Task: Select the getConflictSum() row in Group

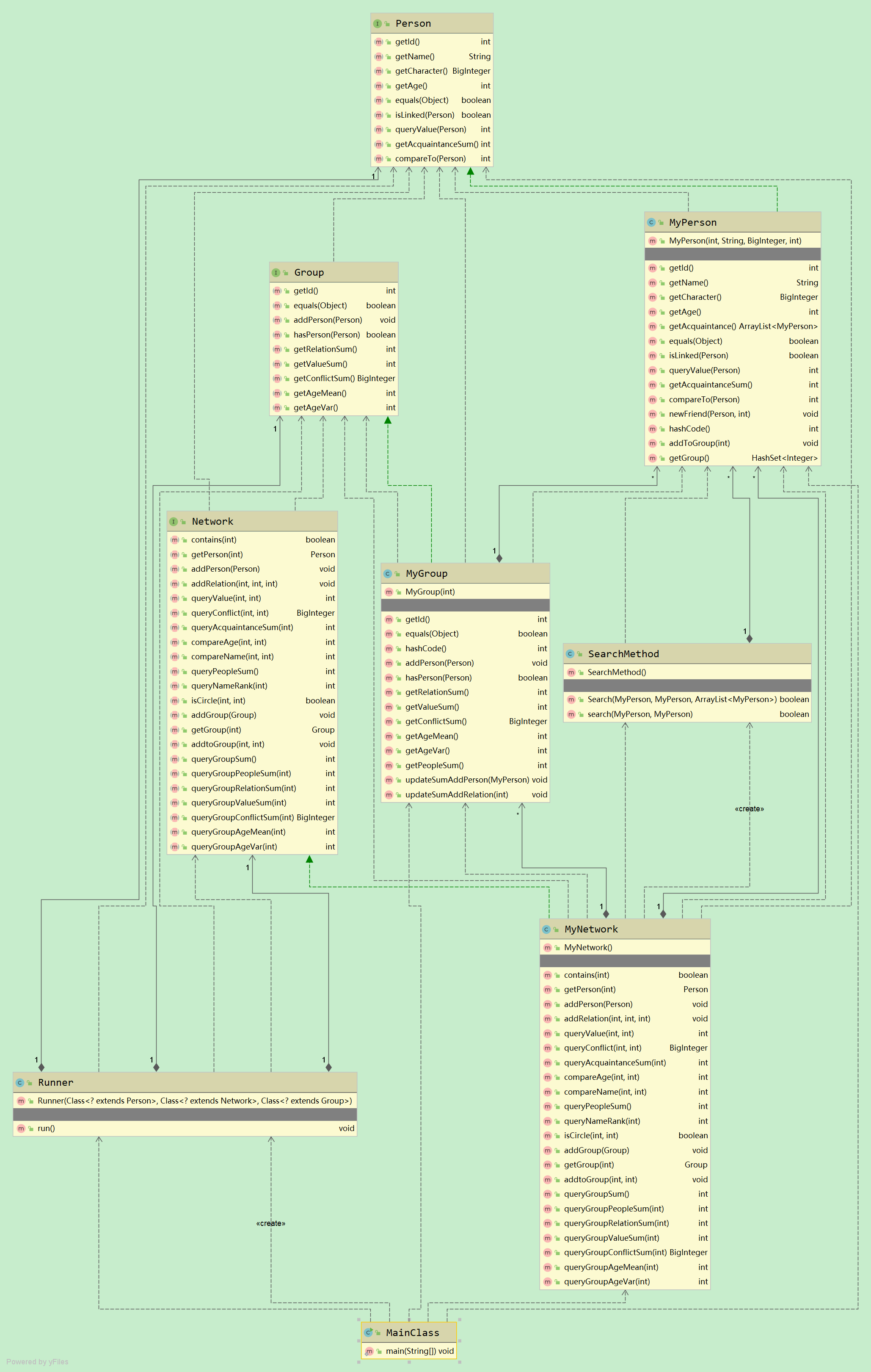Action: click(324, 378)
